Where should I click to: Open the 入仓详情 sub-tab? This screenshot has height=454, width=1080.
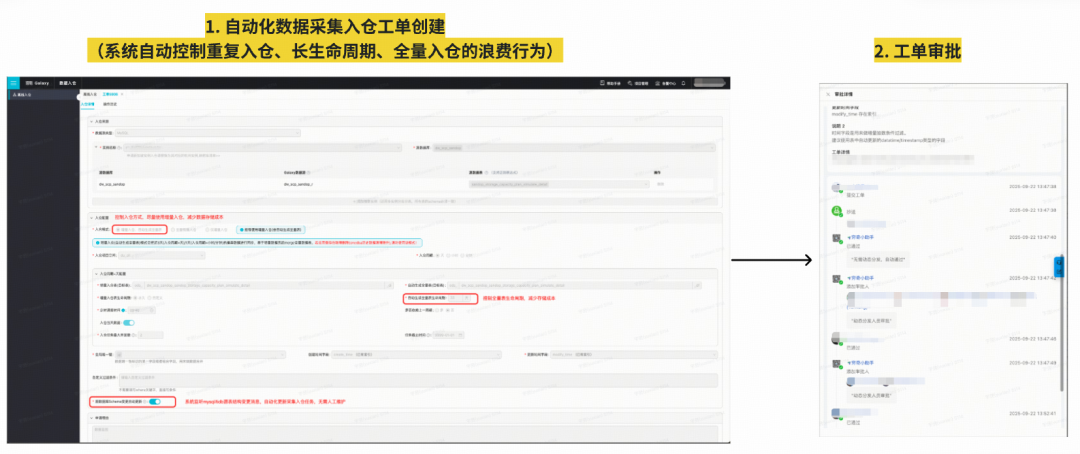pos(87,104)
